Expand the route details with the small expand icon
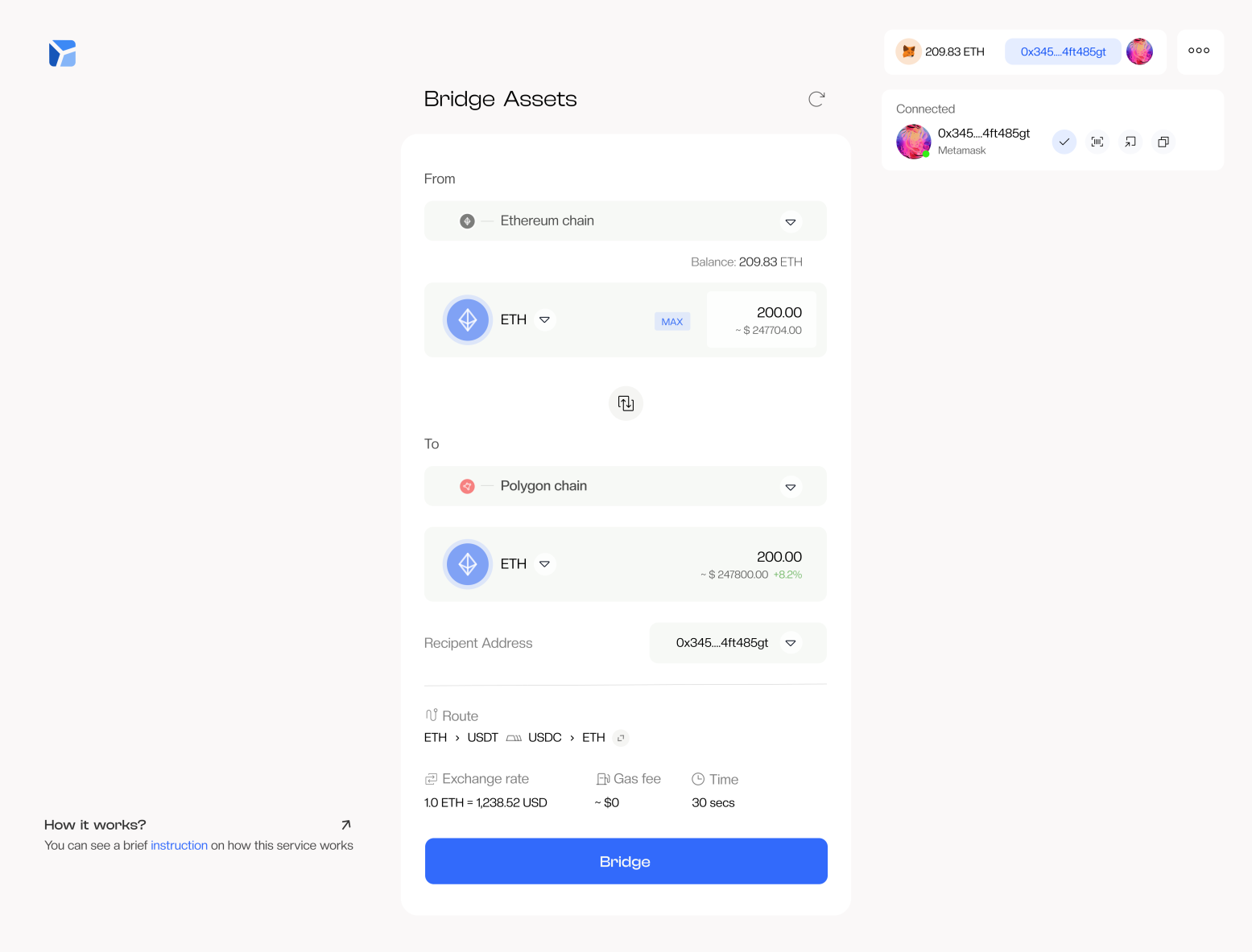This screenshot has height=952, width=1252. (620, 738)
